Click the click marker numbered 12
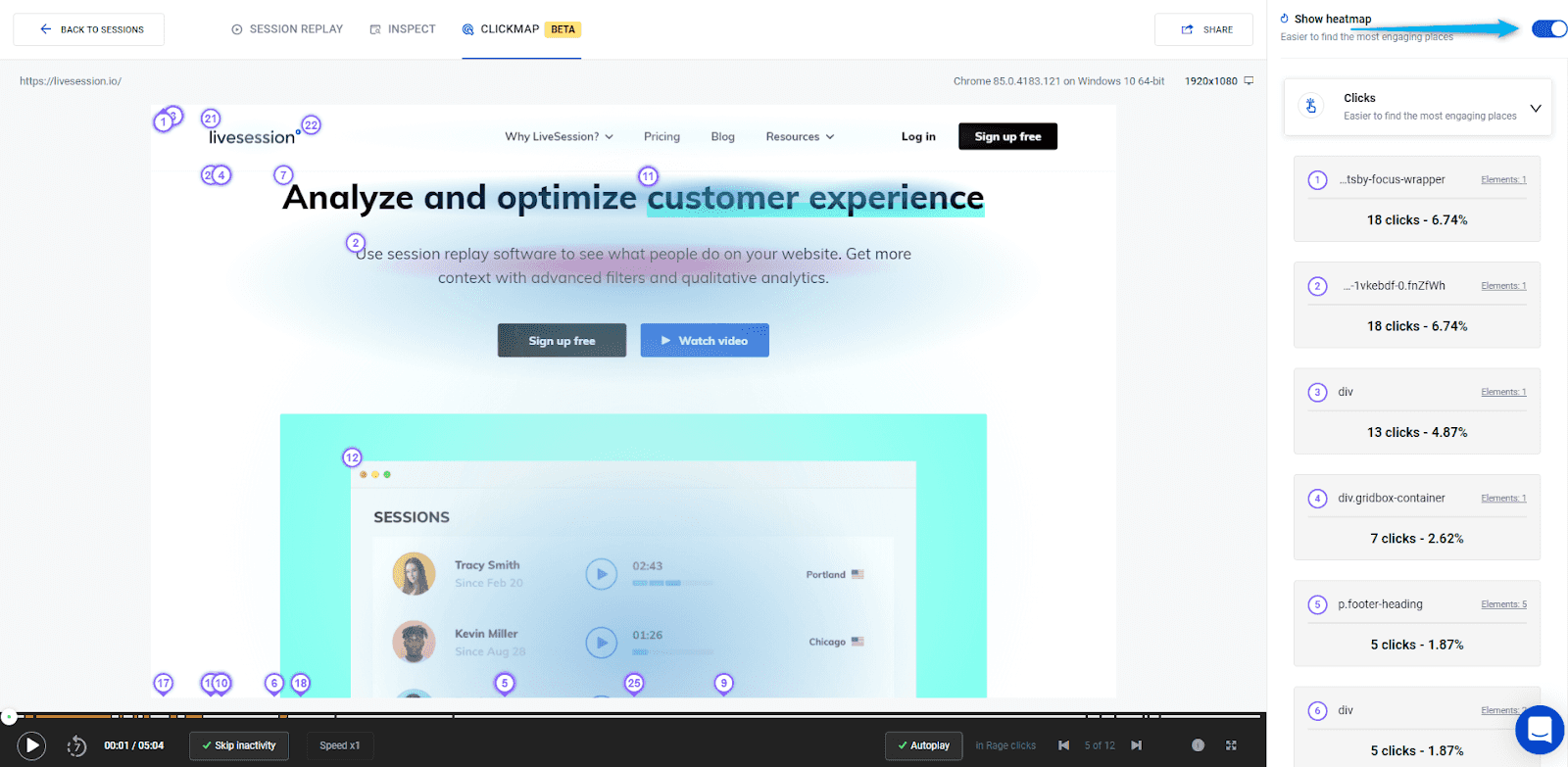The width and height of the screenshot is (1568, 767). click(352, 457)
